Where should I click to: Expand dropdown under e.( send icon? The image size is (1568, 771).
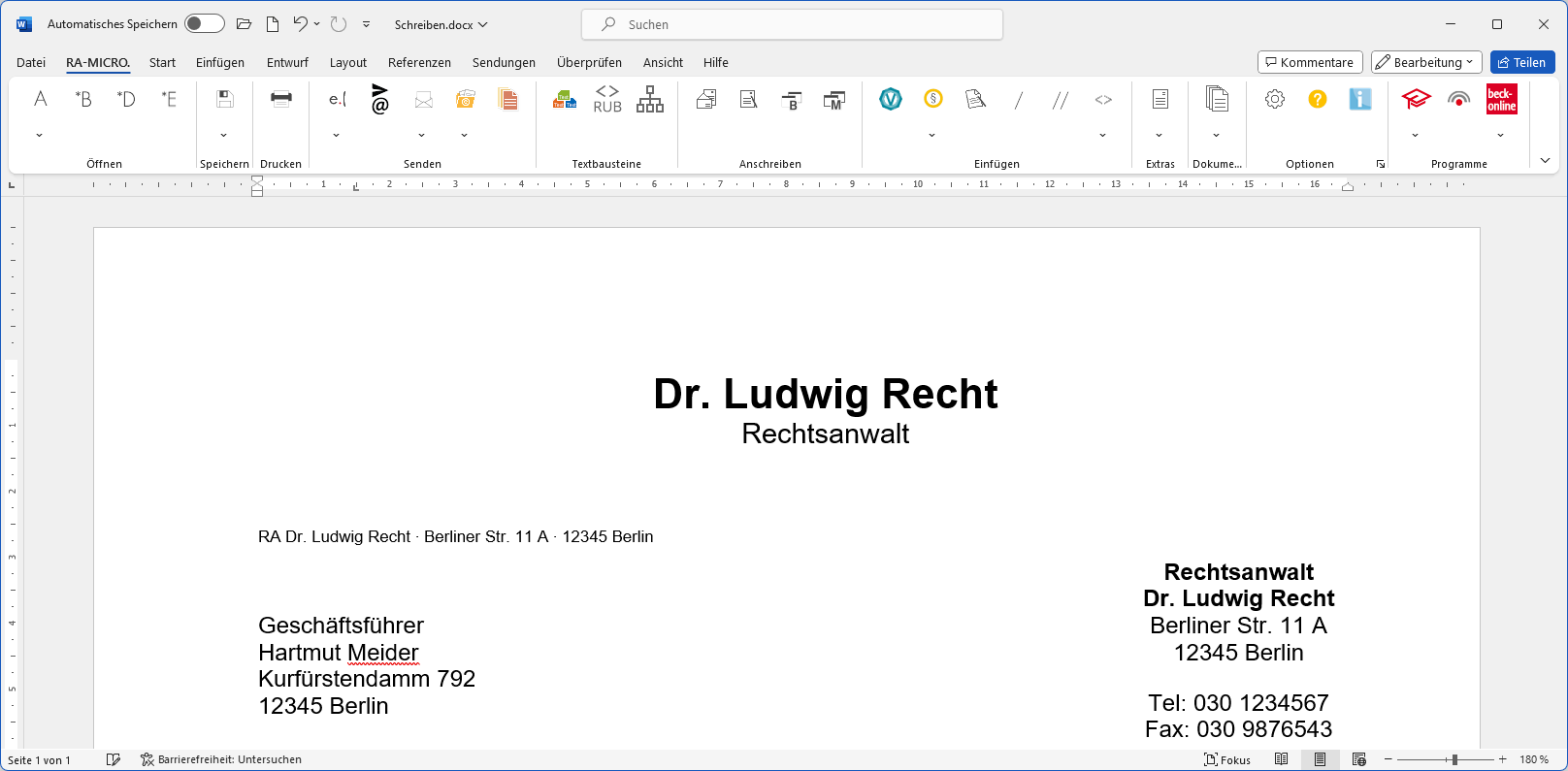click(x=337, y=135)
